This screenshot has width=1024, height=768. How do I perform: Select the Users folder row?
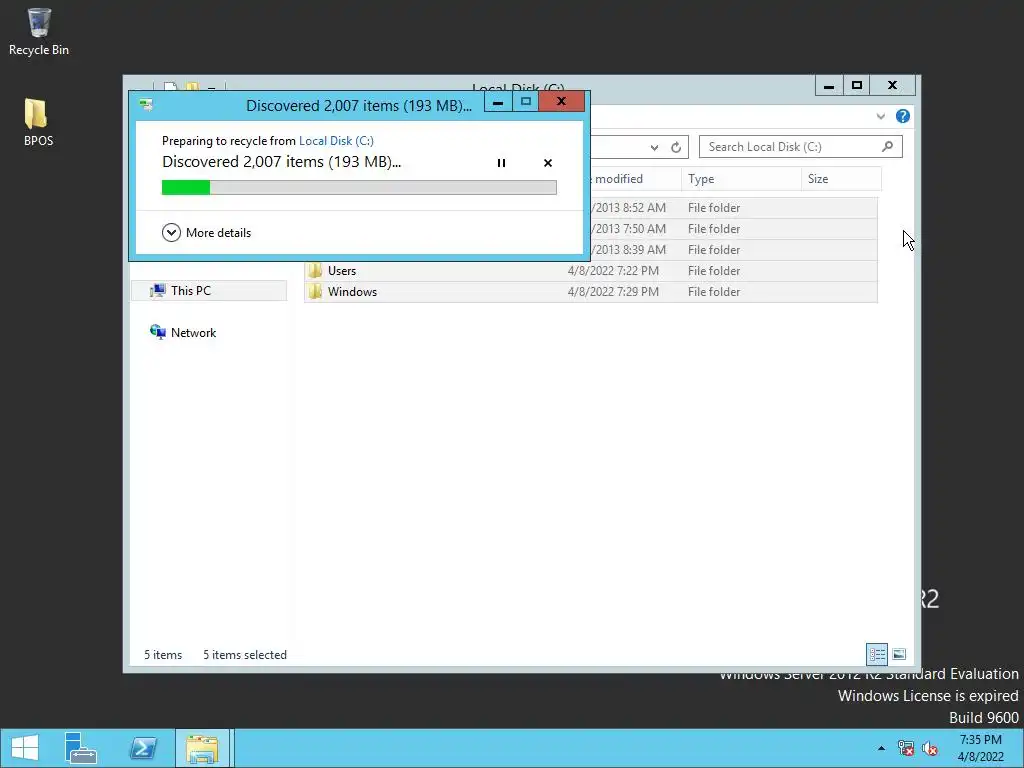point(590,271)
